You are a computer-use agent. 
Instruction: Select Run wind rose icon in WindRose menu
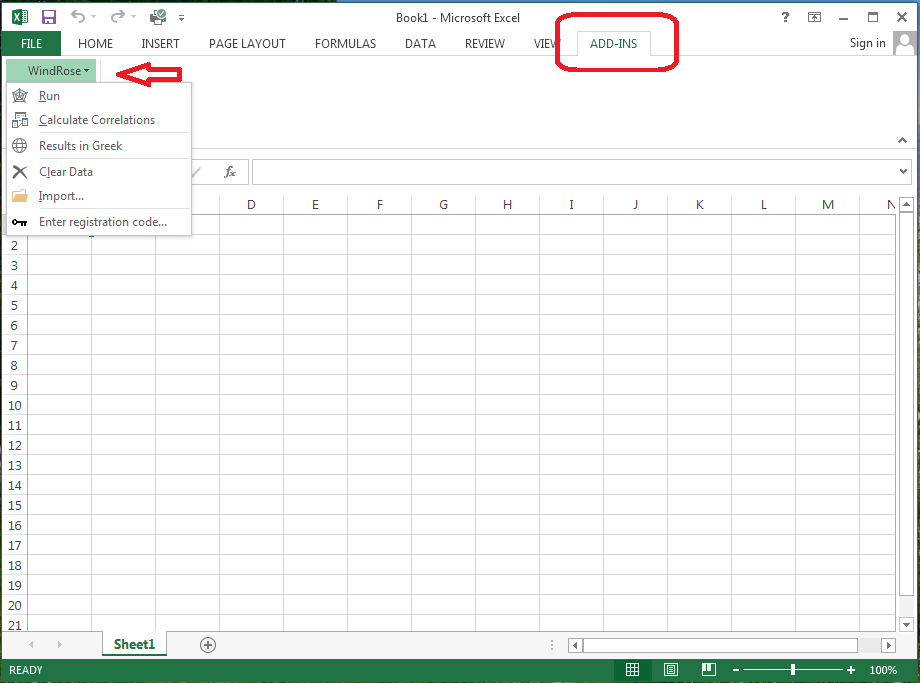click(20, 96)
